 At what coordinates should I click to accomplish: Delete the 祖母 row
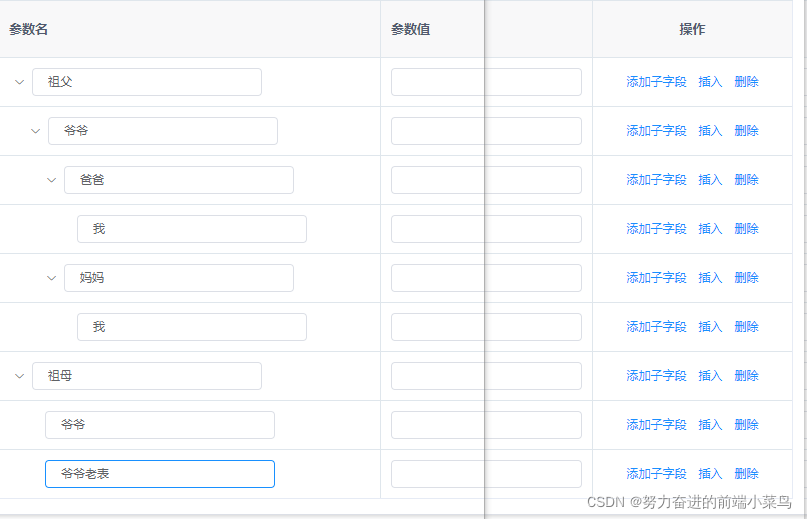coord(746,376)
